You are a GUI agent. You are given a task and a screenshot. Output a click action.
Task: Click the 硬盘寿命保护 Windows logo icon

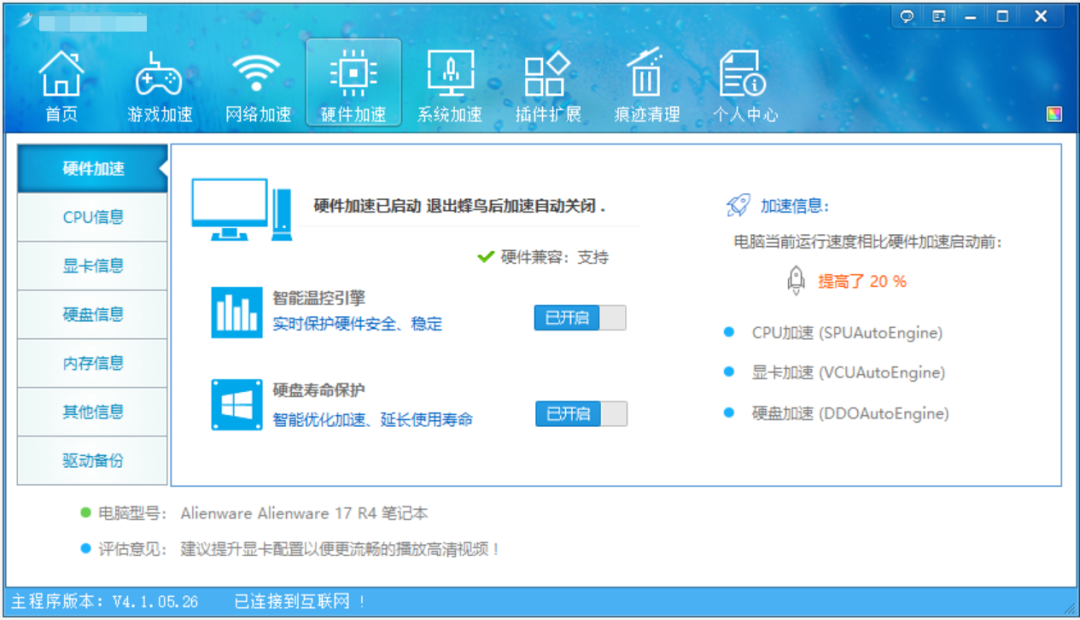tap(236, 404)
